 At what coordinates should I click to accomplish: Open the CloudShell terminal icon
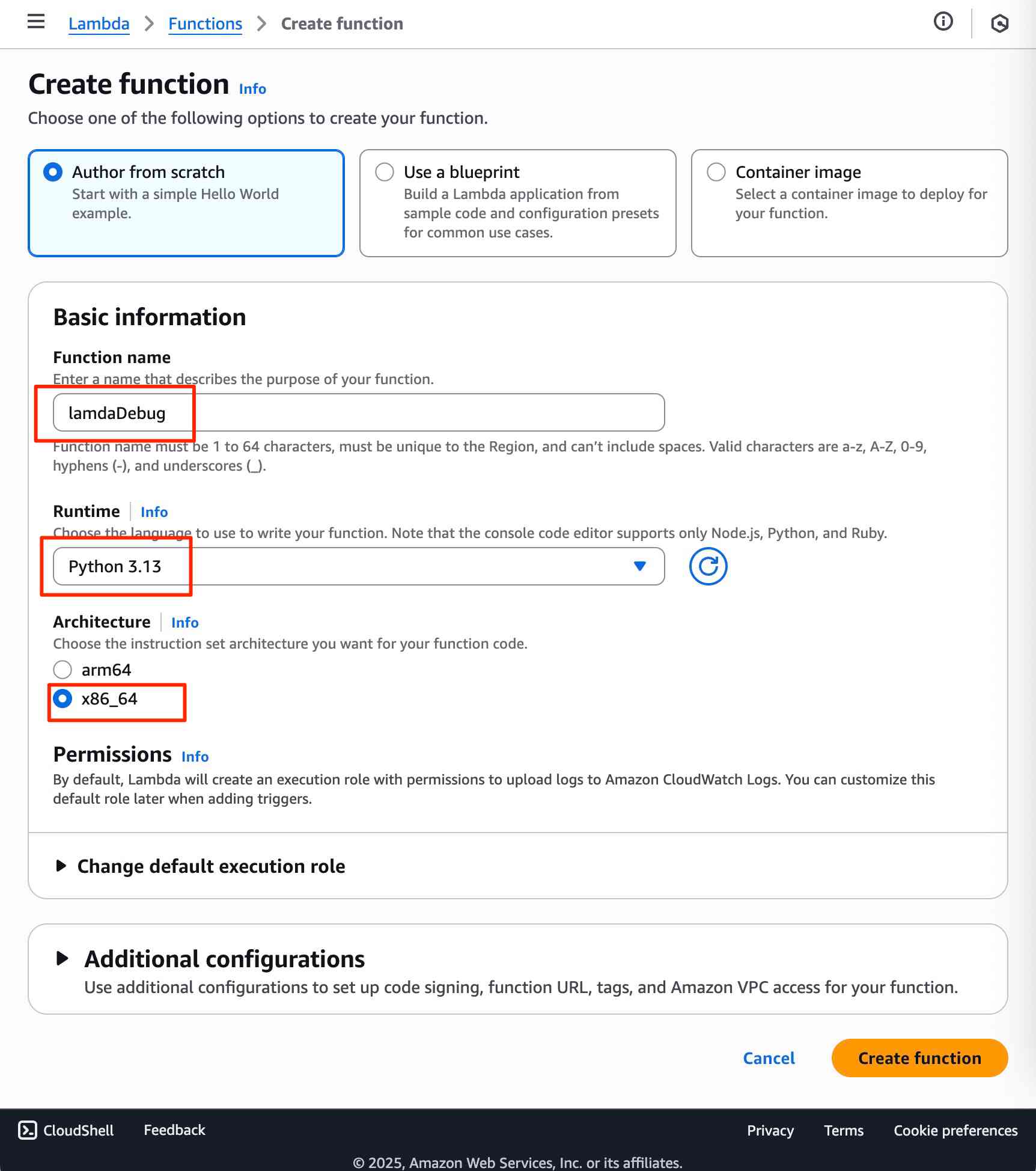28,1130
